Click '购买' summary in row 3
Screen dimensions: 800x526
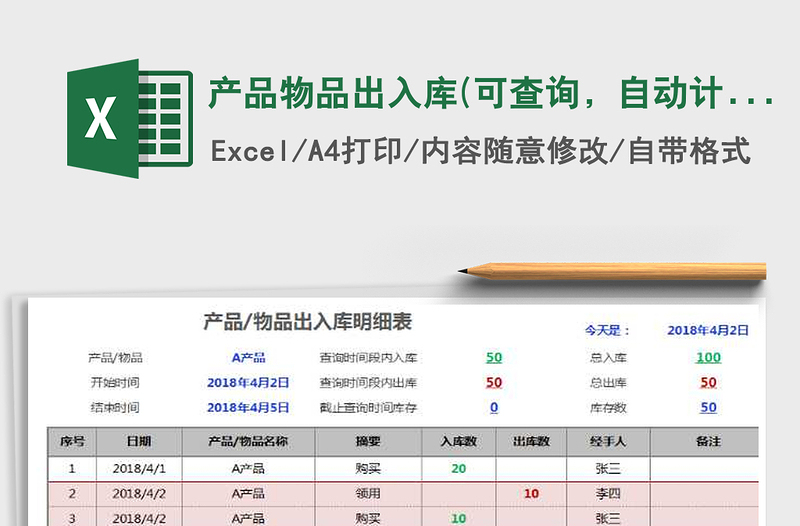(x=368, y=518)
